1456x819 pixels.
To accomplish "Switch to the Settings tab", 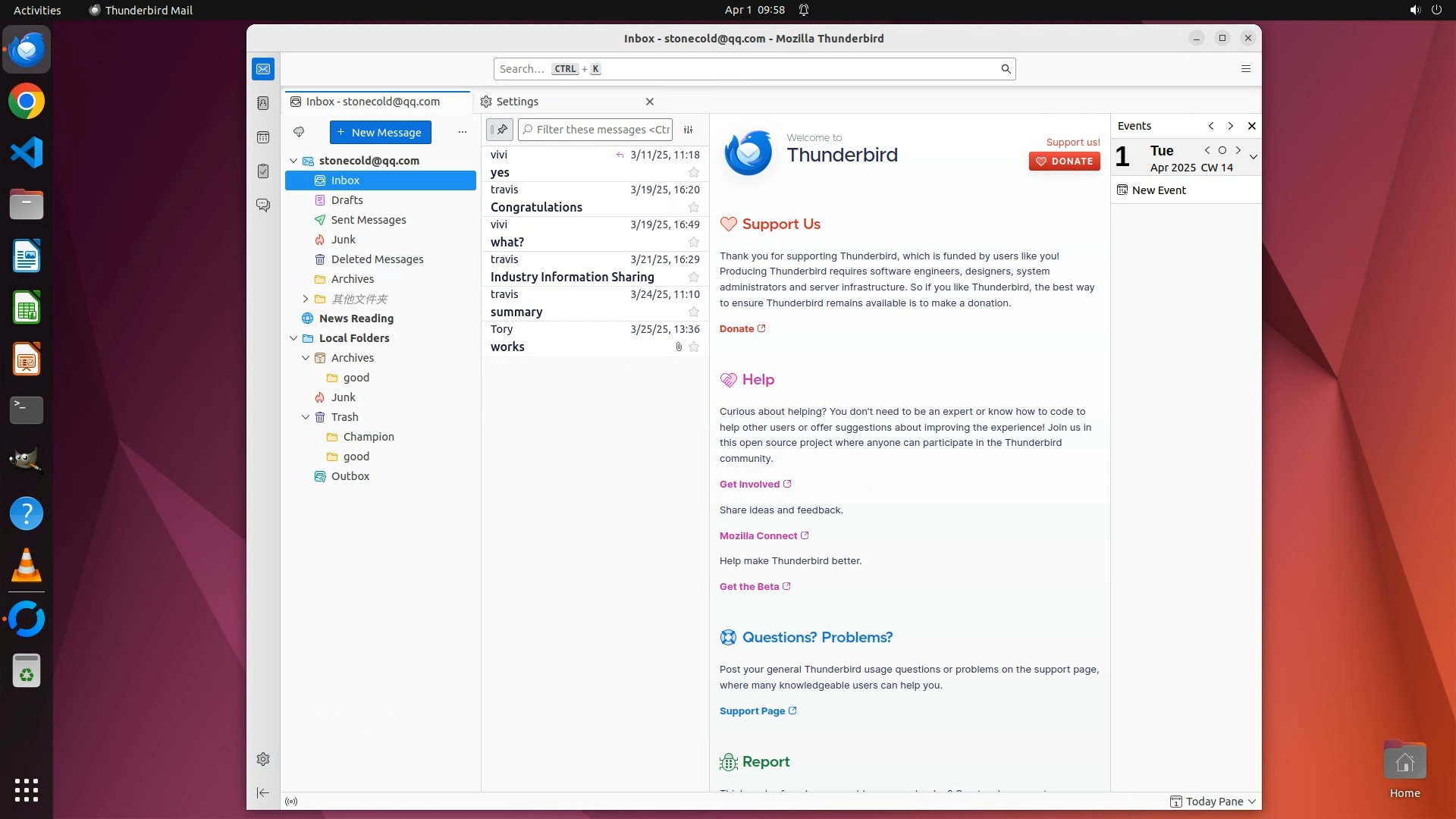I will coord(517,102).
